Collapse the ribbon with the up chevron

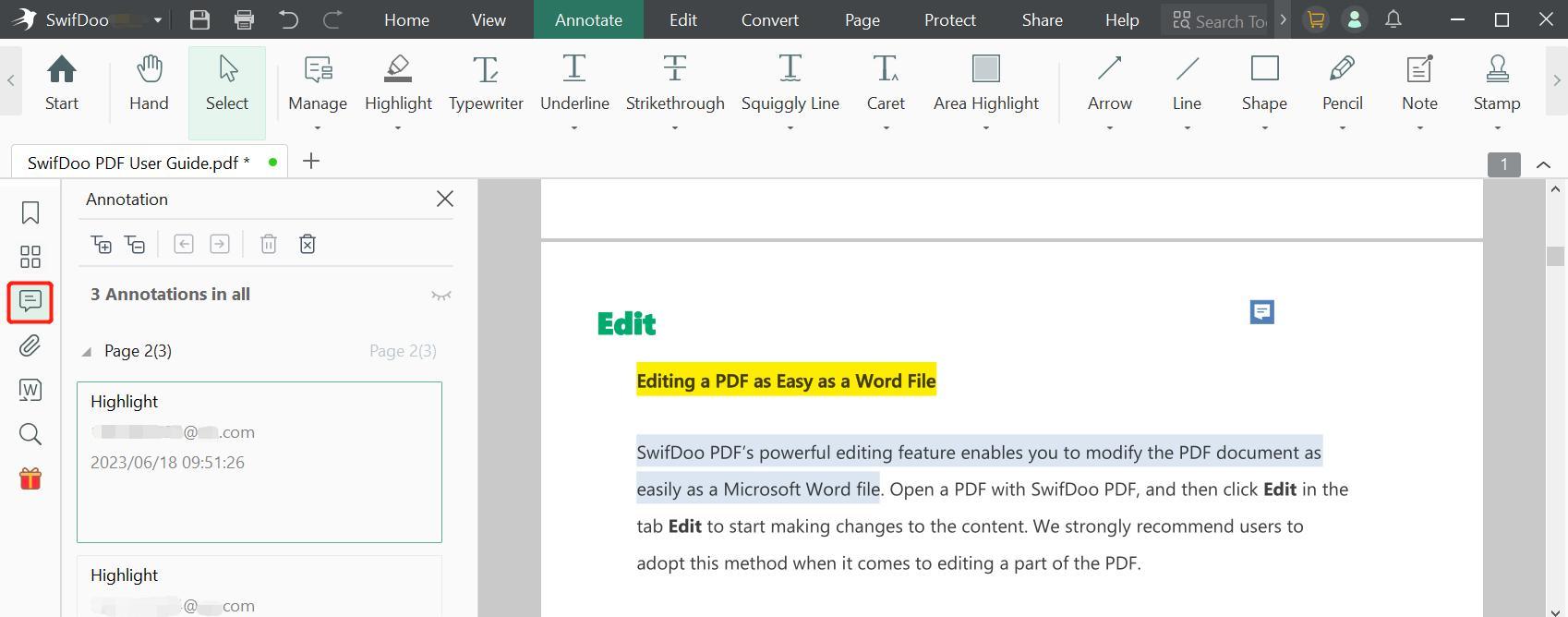(x=1543, y=164)
